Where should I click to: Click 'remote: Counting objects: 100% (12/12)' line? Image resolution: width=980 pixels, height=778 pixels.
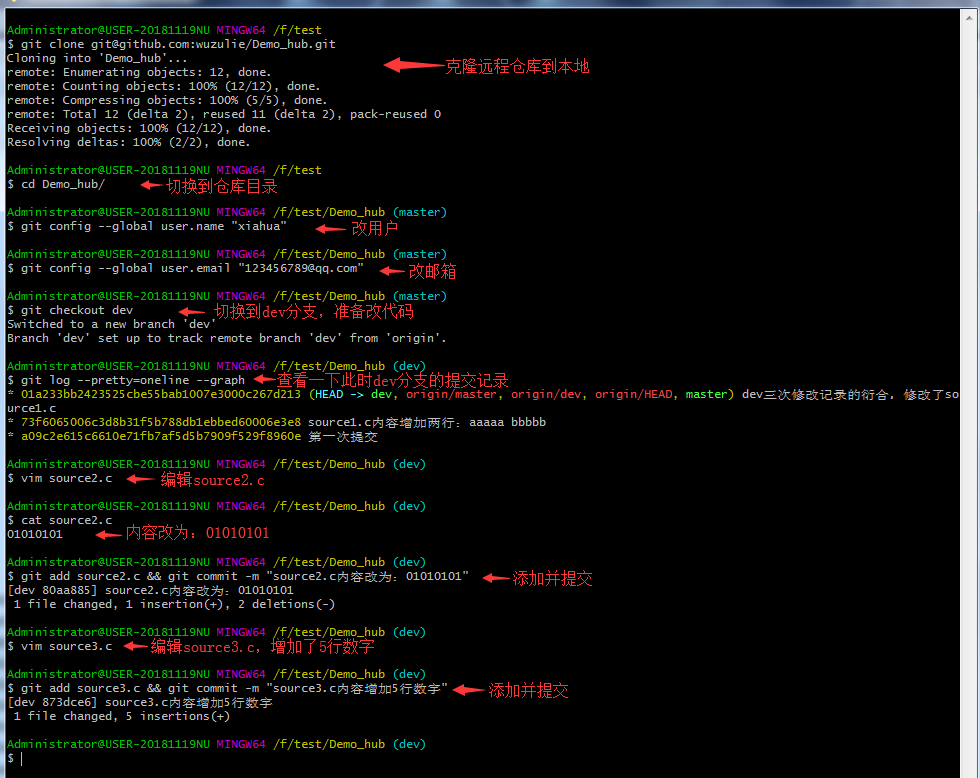[163, 86]
